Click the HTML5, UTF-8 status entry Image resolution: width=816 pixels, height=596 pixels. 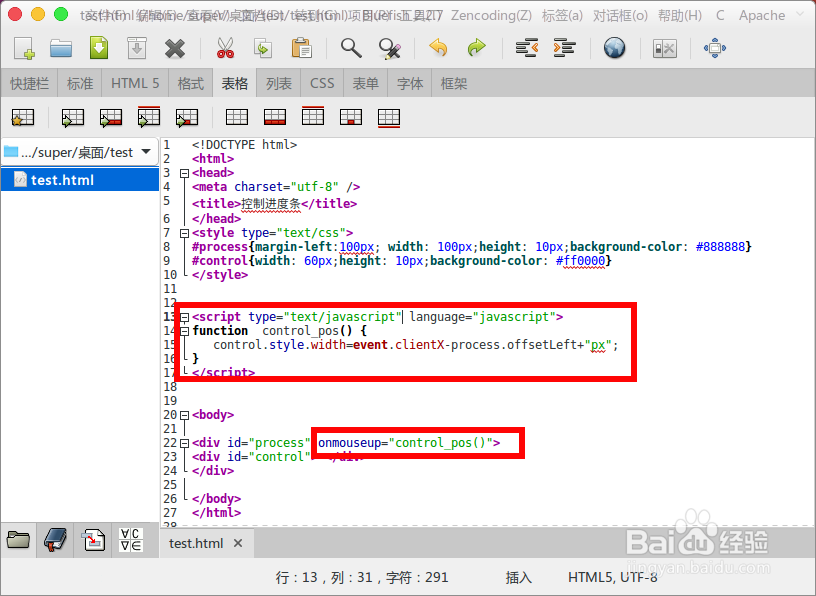pos(613,577)
